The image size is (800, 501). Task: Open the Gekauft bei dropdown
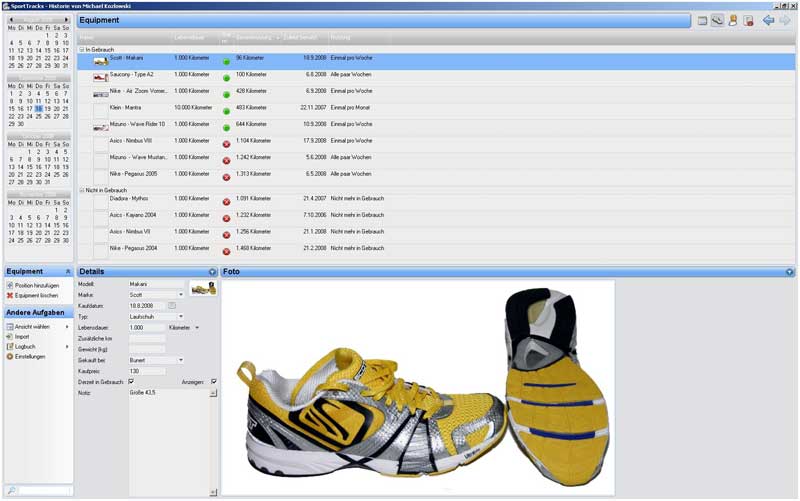(181, 360)
